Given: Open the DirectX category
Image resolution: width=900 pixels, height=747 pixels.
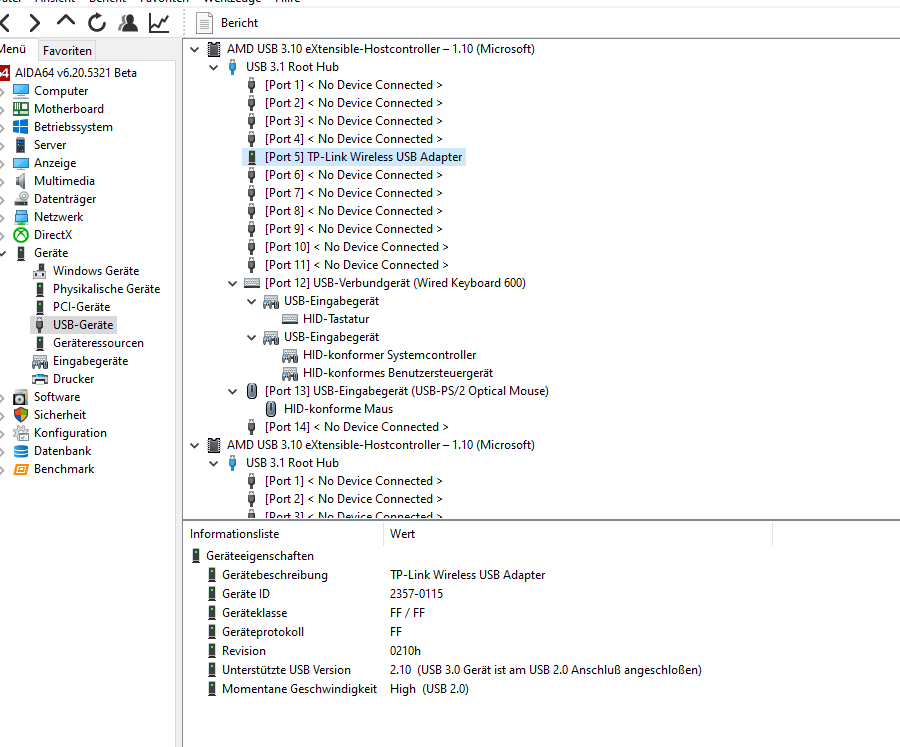Looking at the screenshot, I should tap(53, 235).
